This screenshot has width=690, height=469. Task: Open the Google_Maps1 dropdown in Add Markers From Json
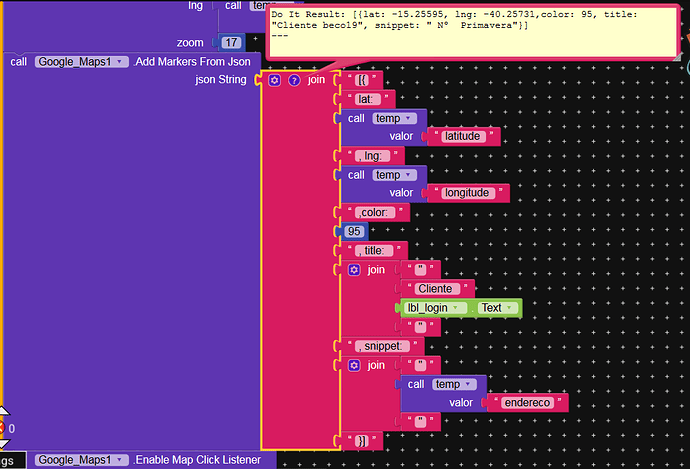pyautogui.click(x=81, y=62)
